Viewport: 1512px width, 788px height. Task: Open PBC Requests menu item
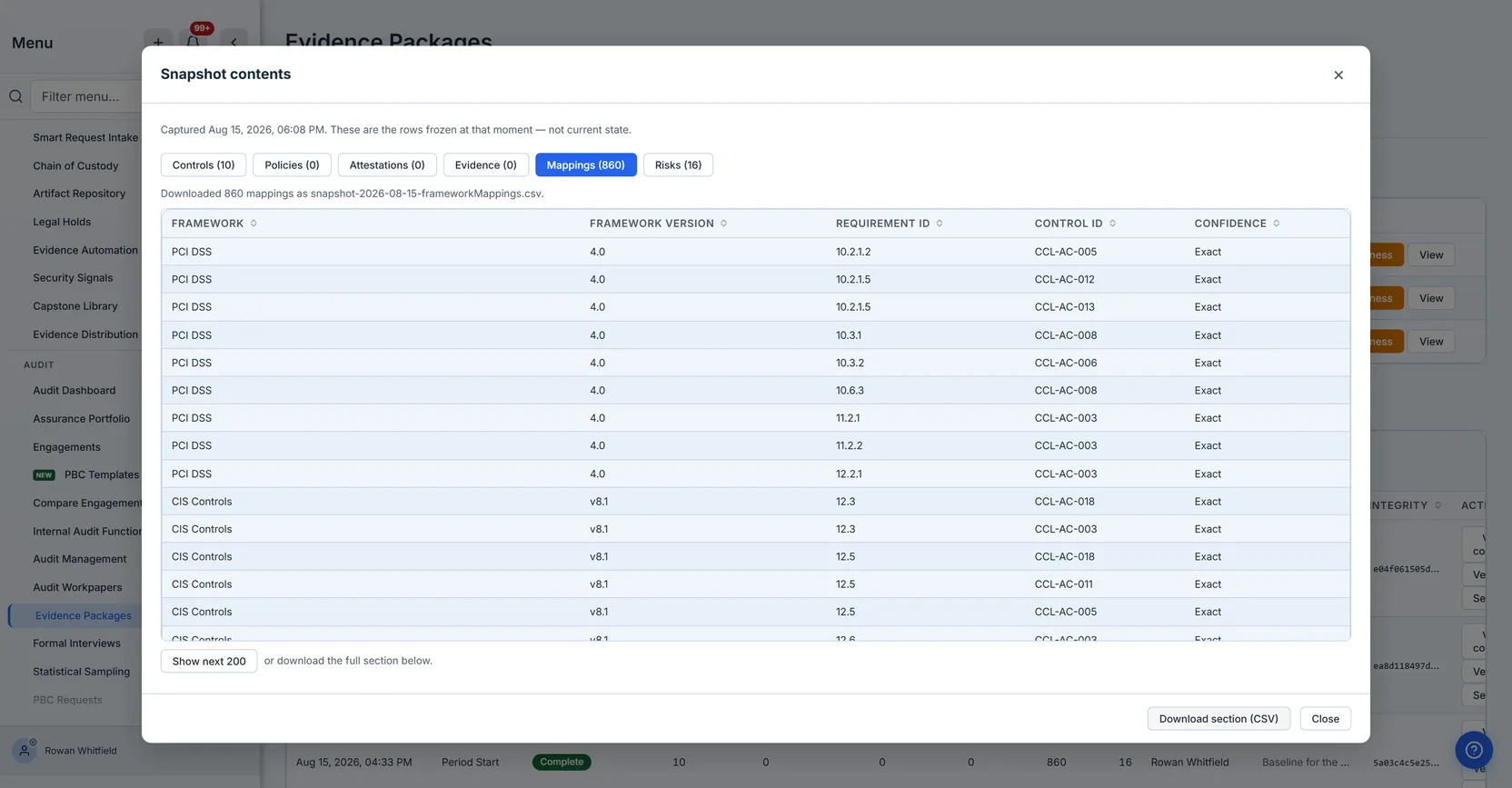pos(67,700)
